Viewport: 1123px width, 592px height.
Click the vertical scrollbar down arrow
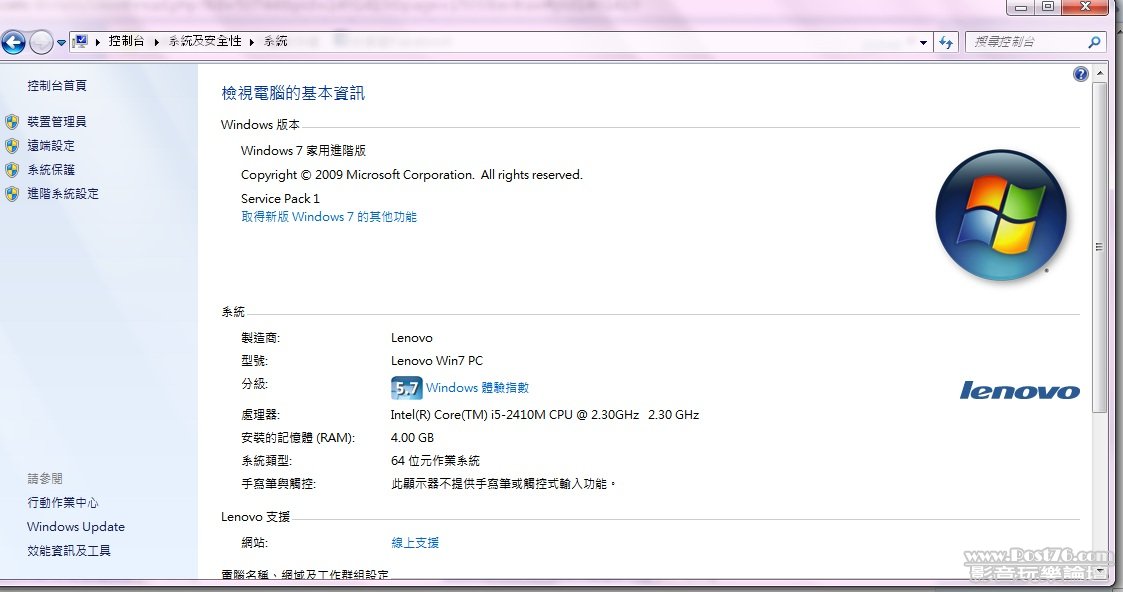[1099, 571]
